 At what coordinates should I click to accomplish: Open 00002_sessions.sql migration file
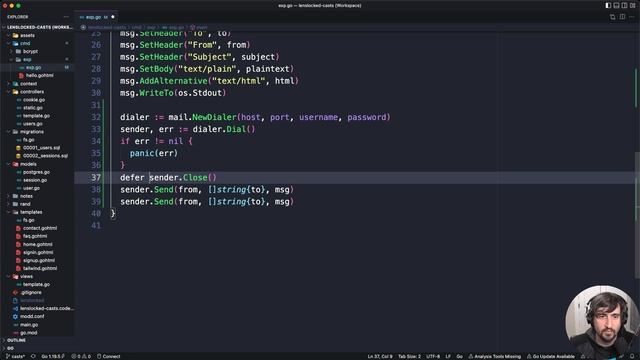(45, 156)
